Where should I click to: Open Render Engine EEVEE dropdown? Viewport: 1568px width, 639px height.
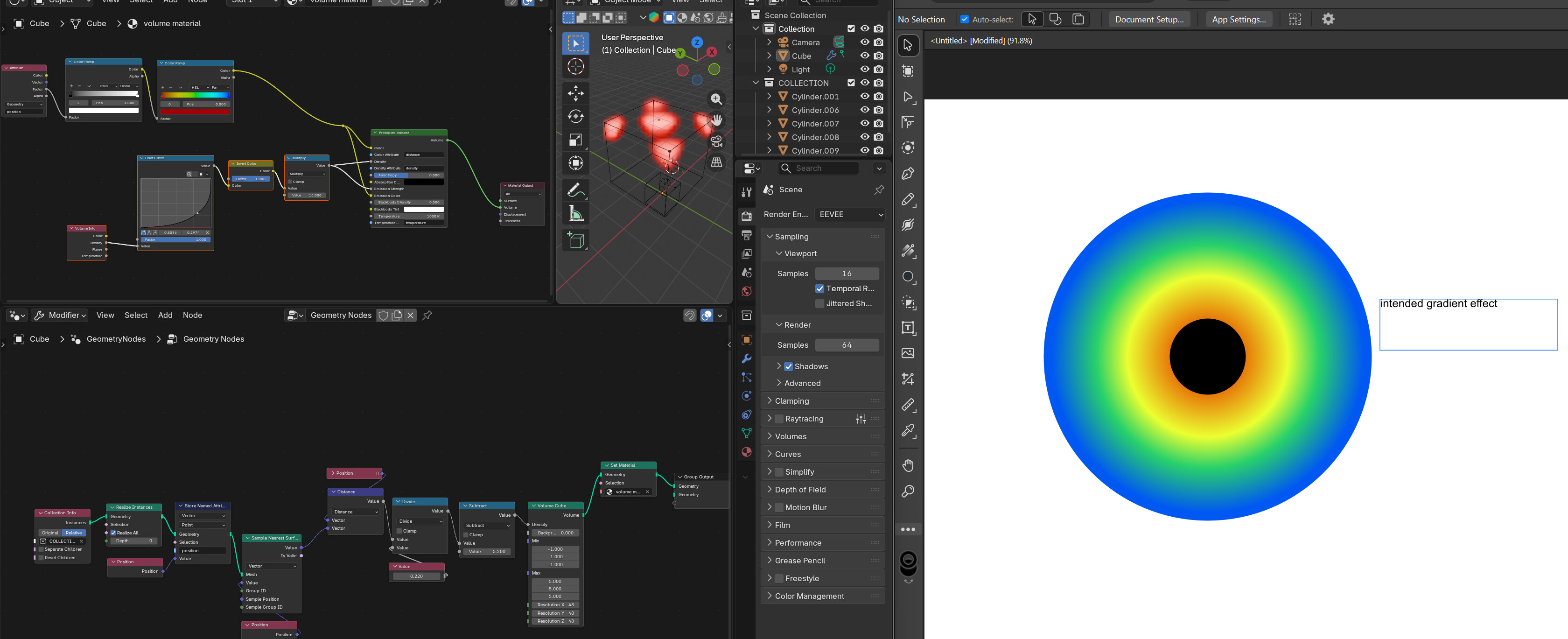pyautogui.click(x=850, y=214)
